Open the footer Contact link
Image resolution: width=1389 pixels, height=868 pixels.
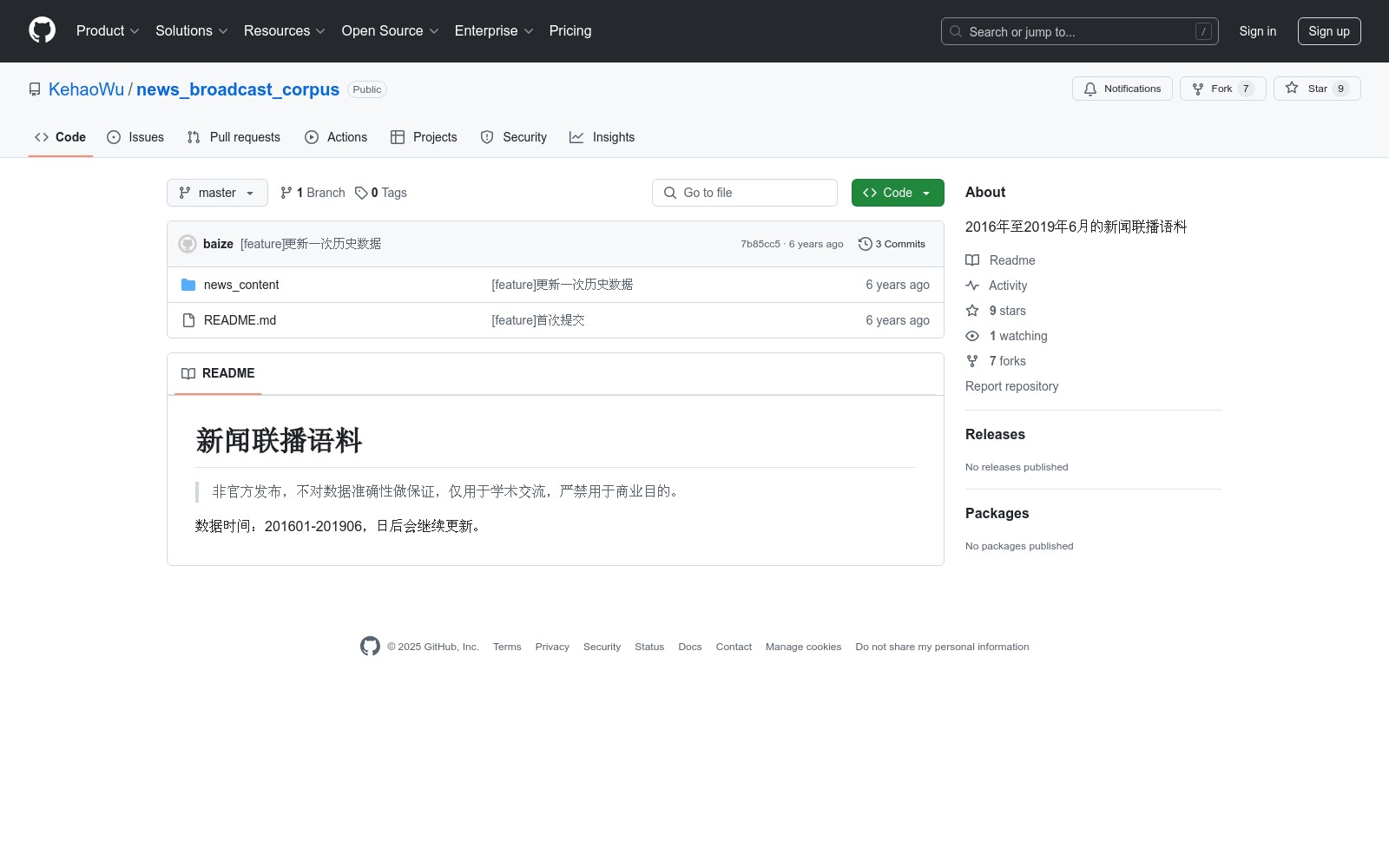coord(734,647)
